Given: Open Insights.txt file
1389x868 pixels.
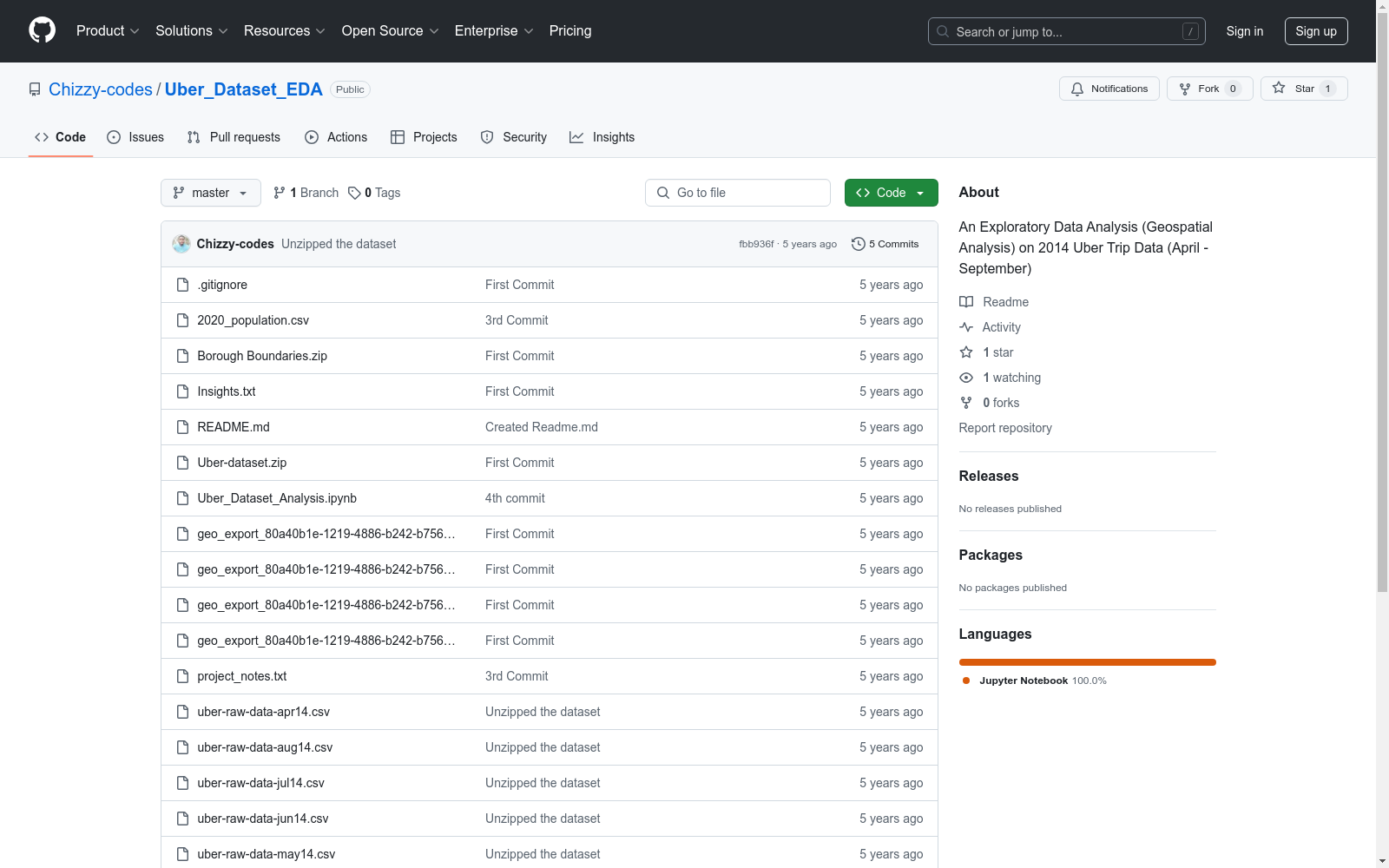Looking at the screenshot, I should [227, 391].
